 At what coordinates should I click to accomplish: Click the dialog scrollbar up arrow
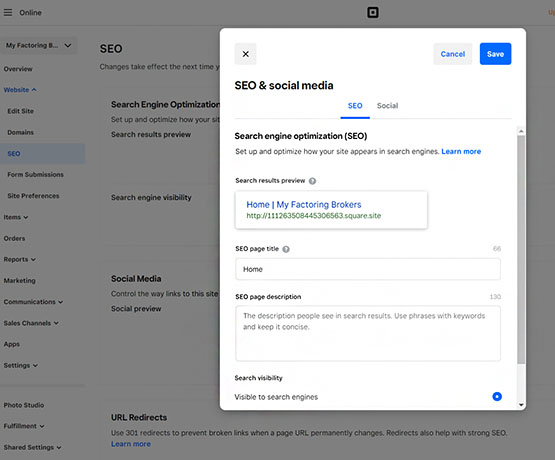coord(521,131)
